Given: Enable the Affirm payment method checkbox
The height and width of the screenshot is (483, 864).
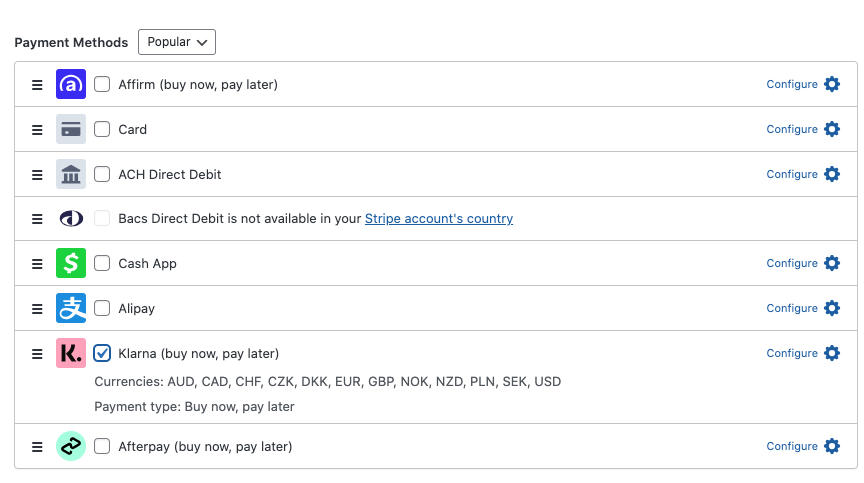Looking at the screenshot, I should click(102, 85).
